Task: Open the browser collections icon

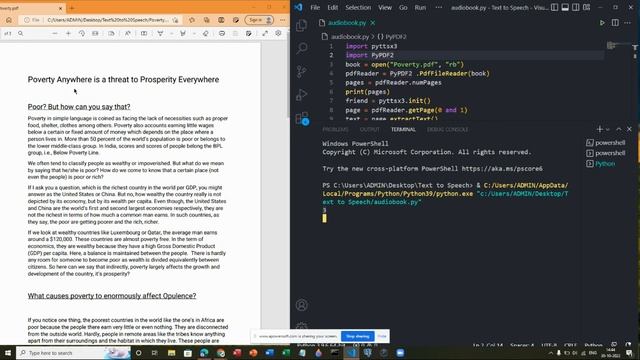Action: 207,20
